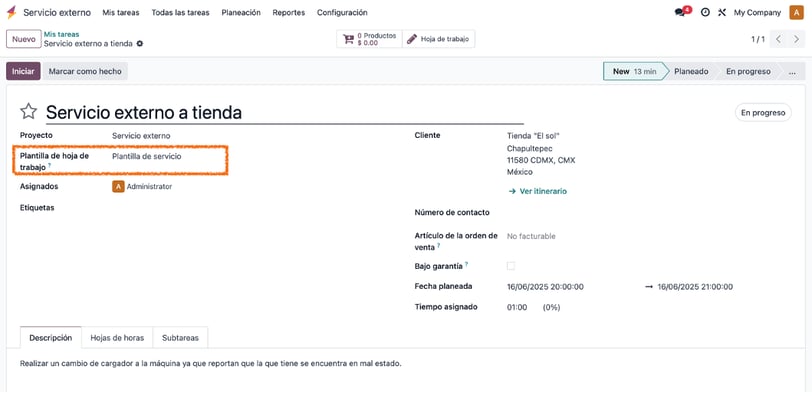Click the Odoo app logo icon

pos(11,12)
